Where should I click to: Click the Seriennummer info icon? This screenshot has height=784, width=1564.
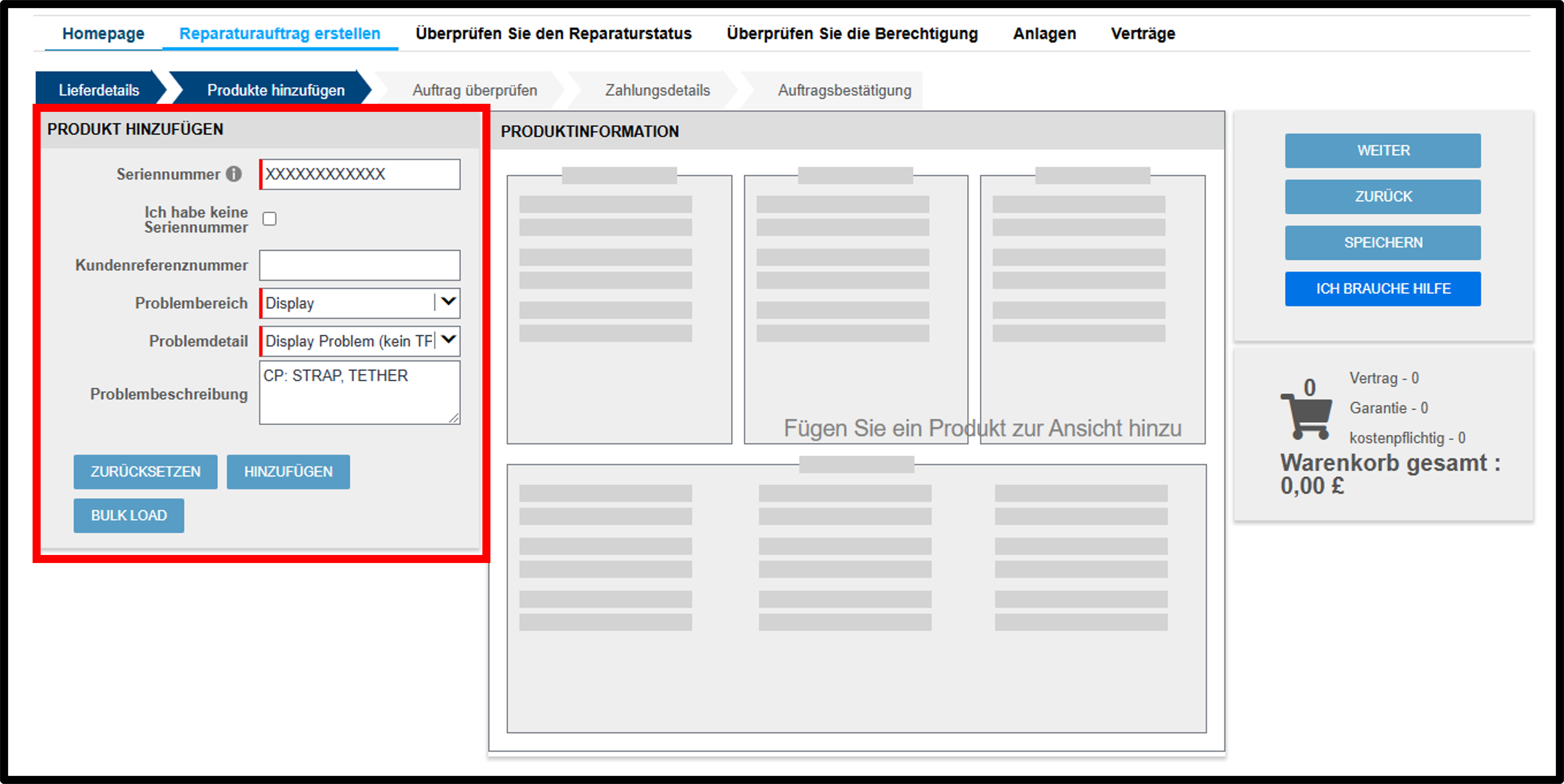[x=234, y=174]
